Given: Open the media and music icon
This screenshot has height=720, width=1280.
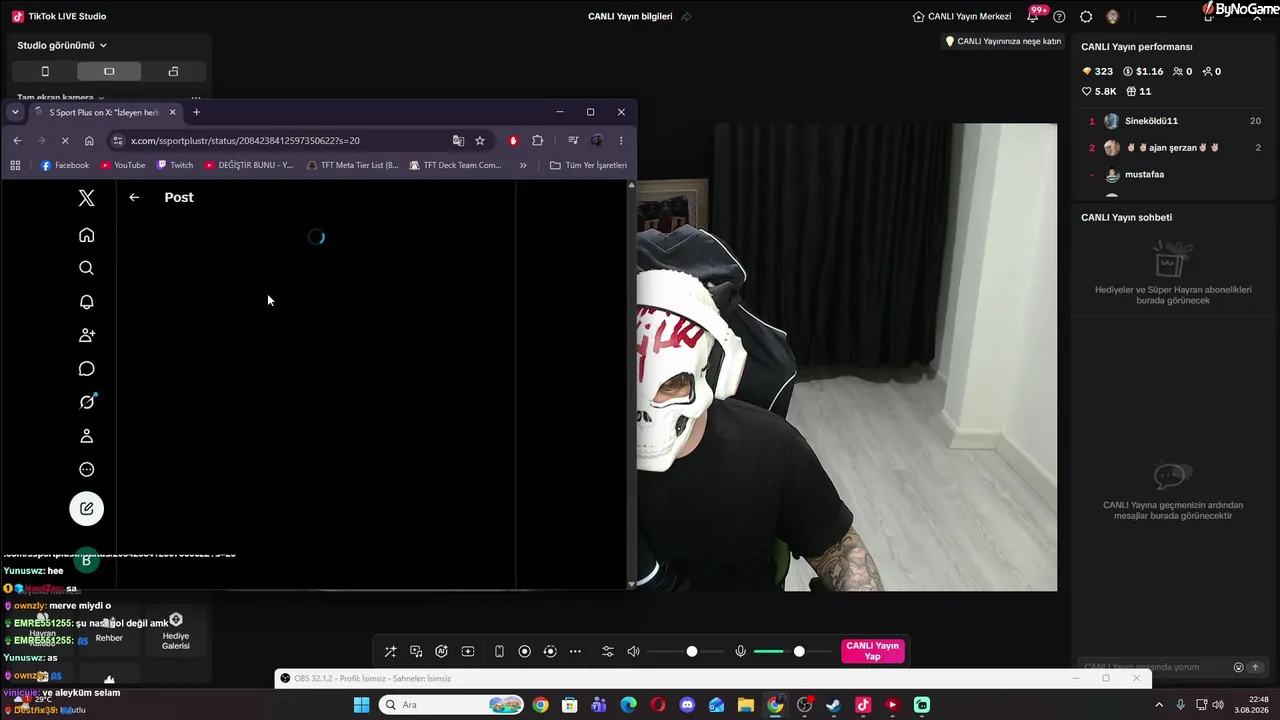Looking at the screenshot, I should pos(416,652).
